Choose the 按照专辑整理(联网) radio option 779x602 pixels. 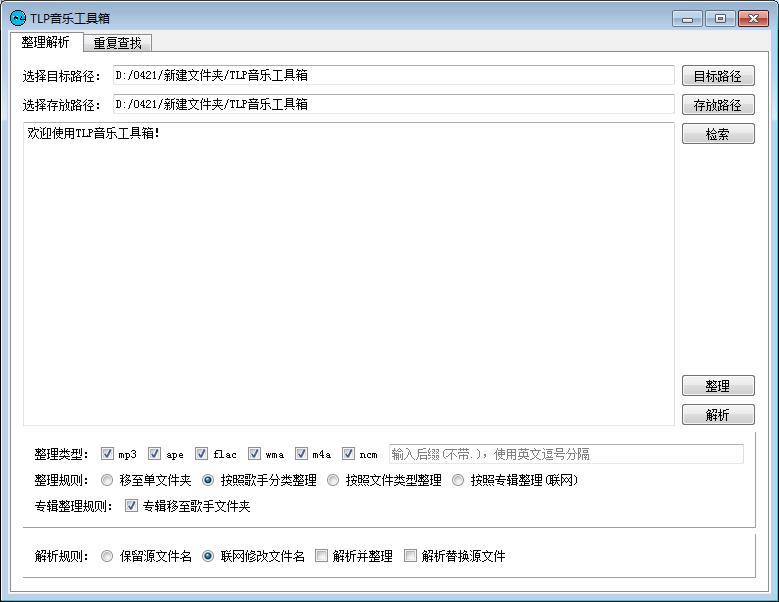[458, 480]
